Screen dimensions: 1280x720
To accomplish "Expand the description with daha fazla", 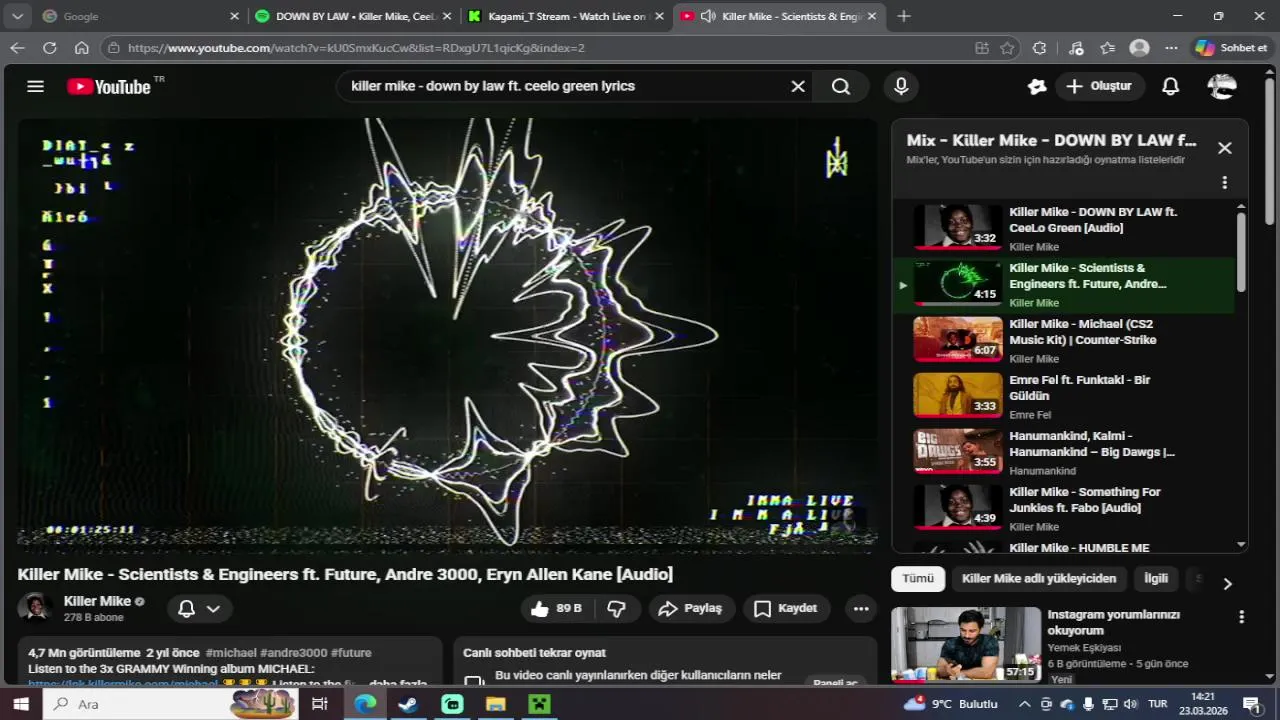I will (x=398, y=684).
